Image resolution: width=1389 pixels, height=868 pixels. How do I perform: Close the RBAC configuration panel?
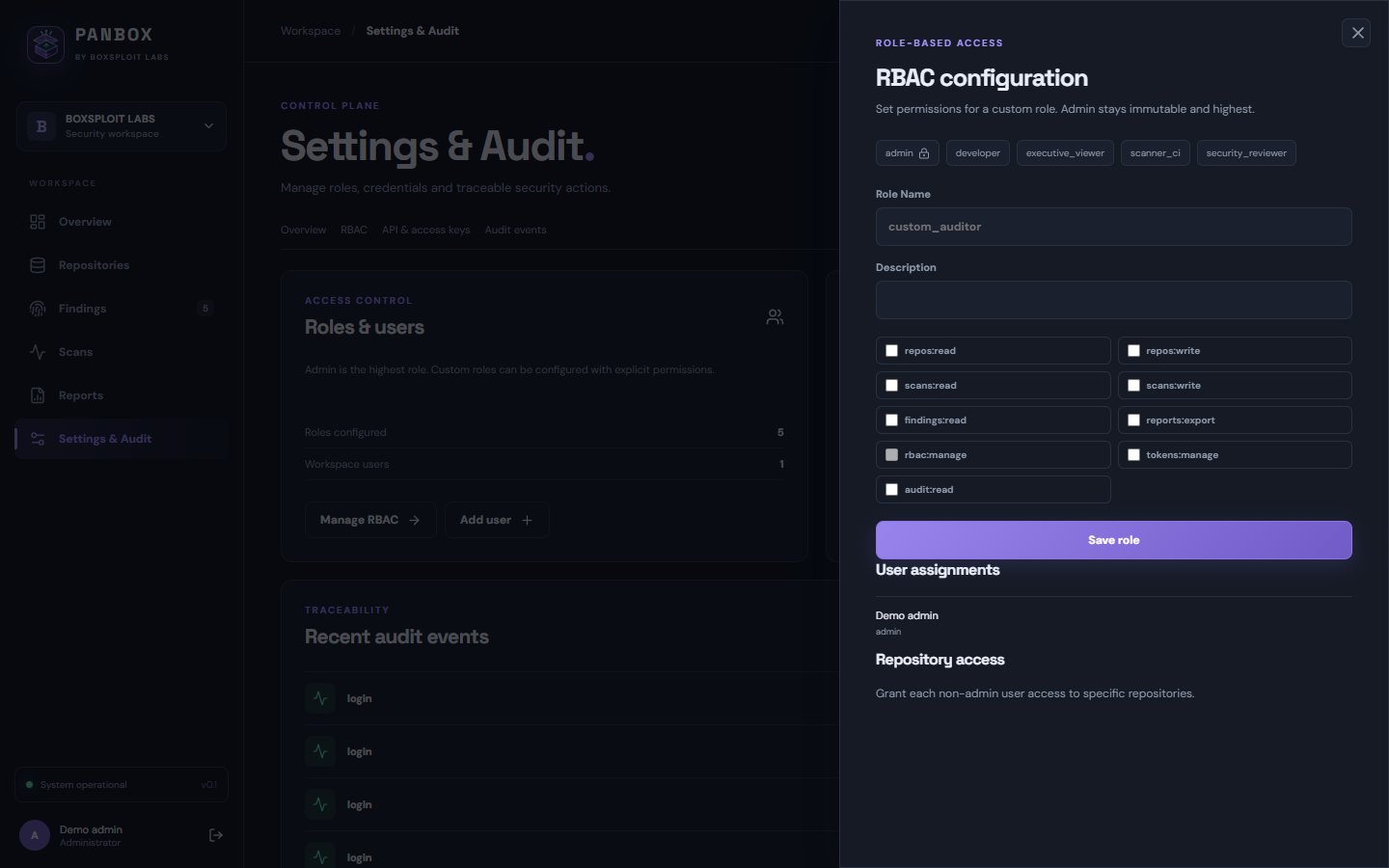tap(1356, 33)
